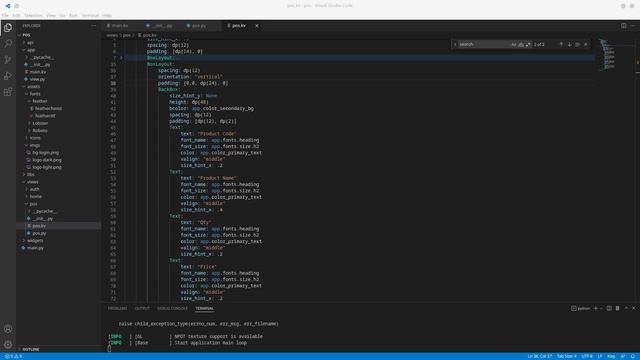Close the find widget

pos(586,44)
